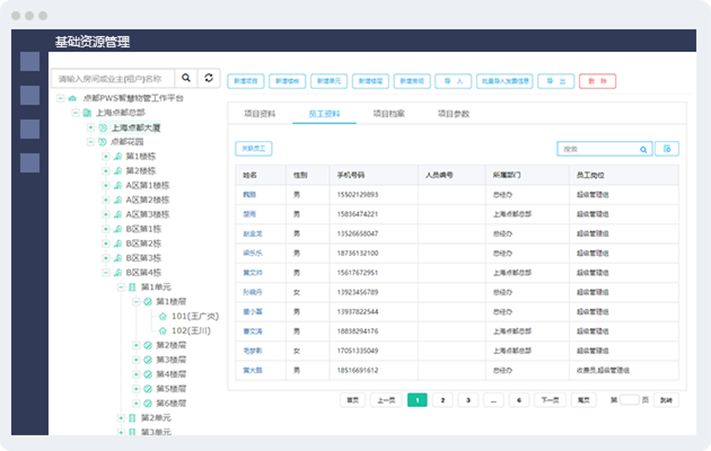Select the A区第3楼栋 tree item
The width and height of the screenshot is (711, 451).
[147, 215]
